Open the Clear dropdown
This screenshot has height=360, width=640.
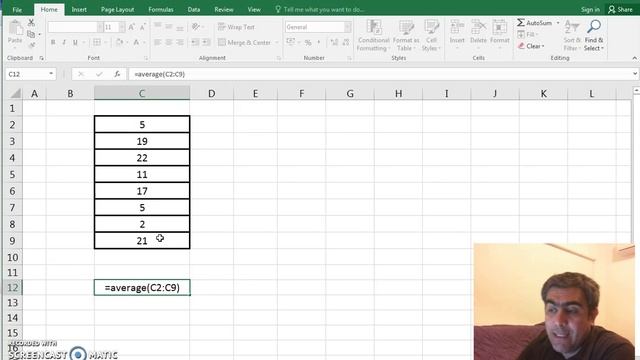tap(531, 46)
